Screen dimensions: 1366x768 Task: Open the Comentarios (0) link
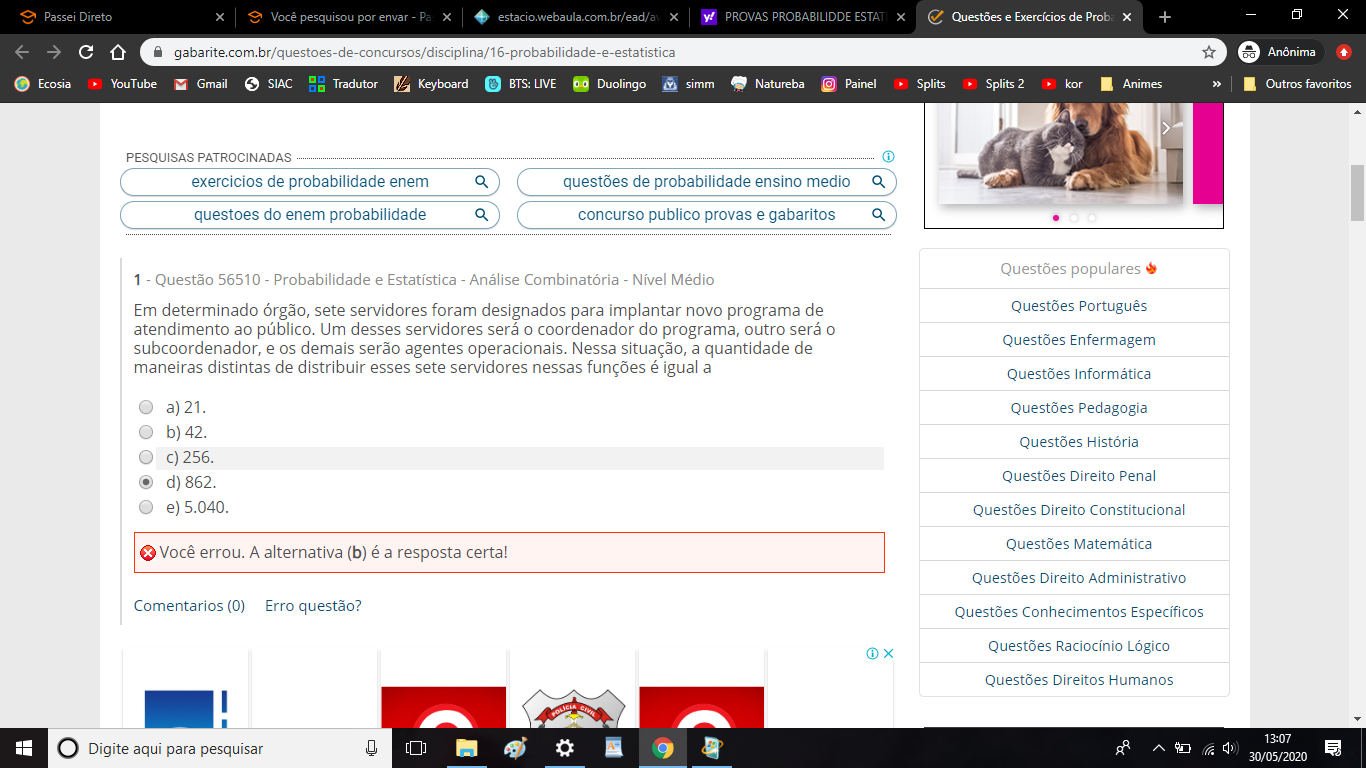(189, 606)
